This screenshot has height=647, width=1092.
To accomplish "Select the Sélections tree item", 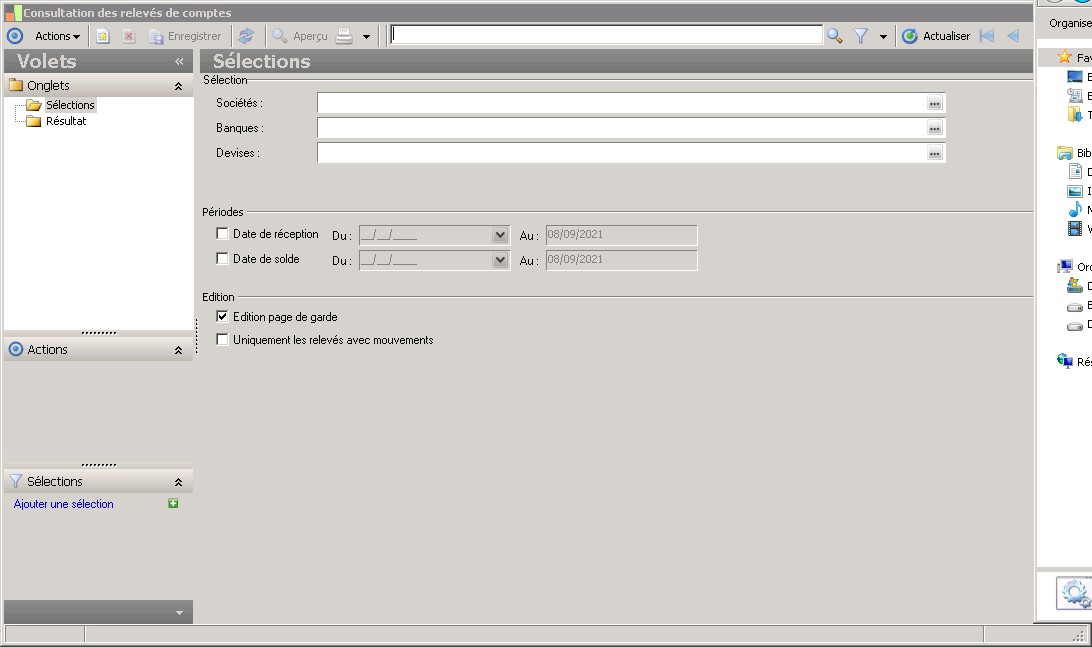I will coord(70,105).
